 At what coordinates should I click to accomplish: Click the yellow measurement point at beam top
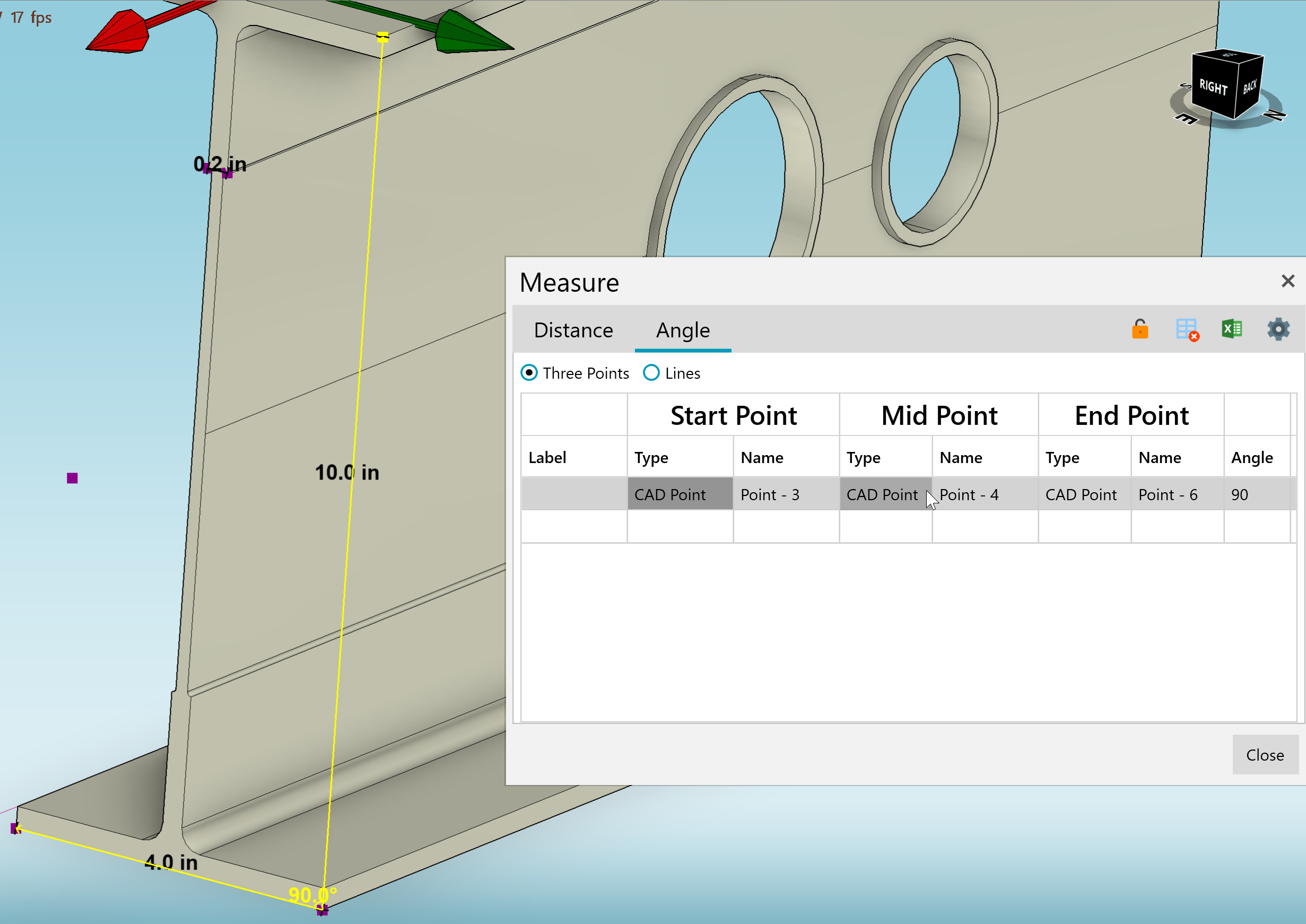tap(383, 37)
